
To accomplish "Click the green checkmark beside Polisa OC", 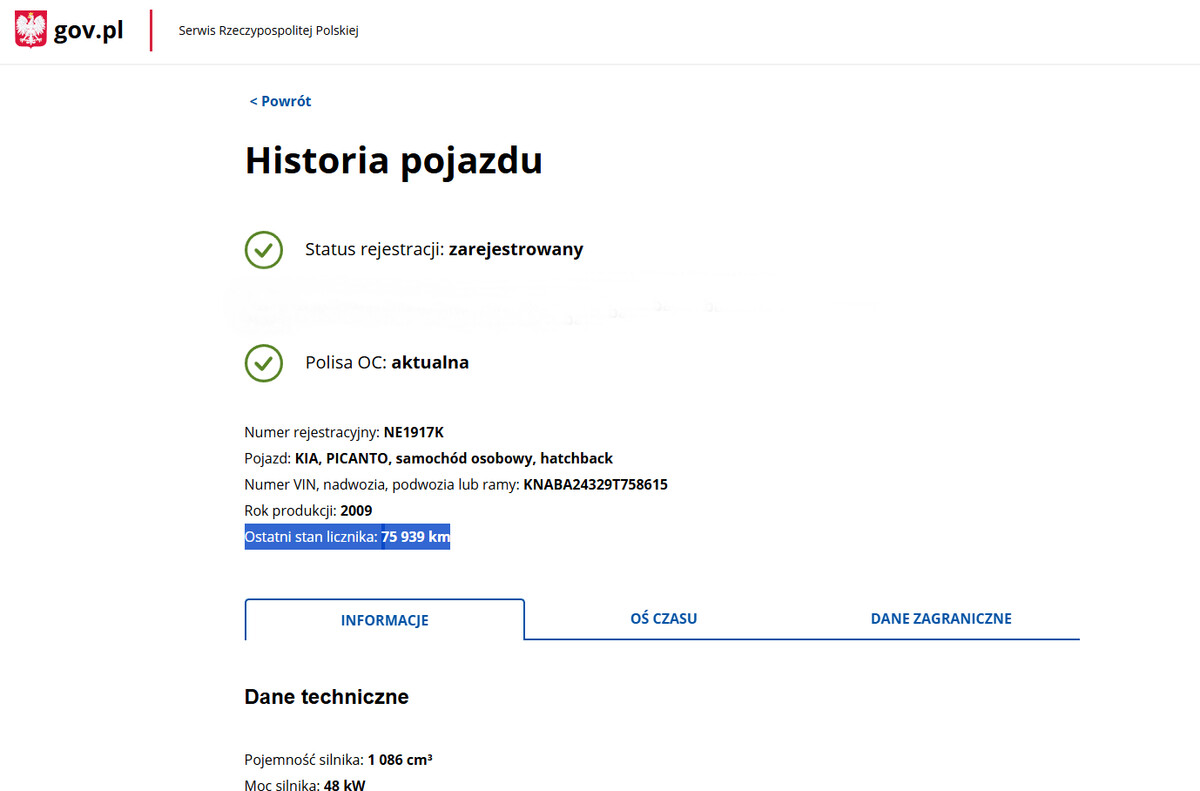I will pyautogui.click(x=263, y=362).
